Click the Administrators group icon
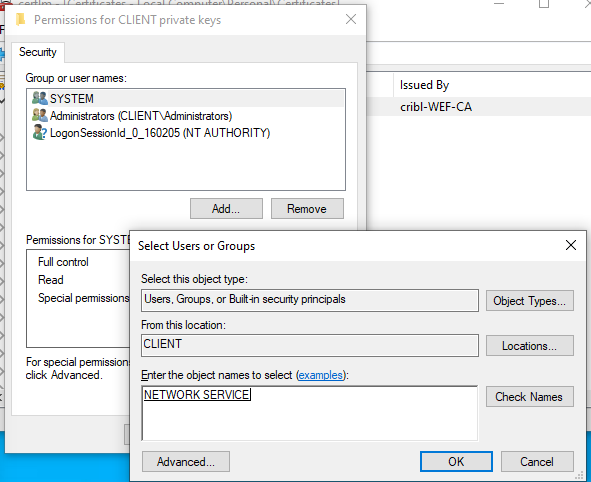The width and height of the screenshot is (591, 482). pyautogui.click(x=40, y=115)
